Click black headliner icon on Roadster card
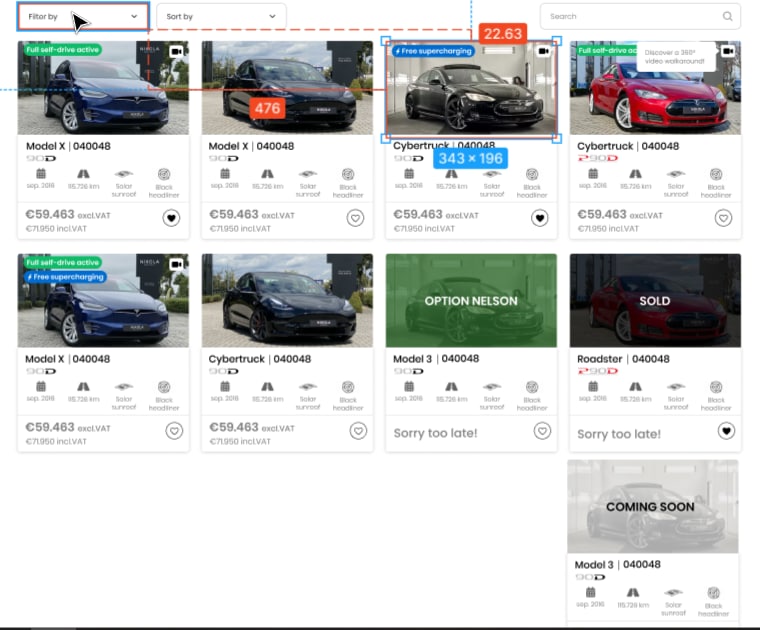 click(716, 387)
